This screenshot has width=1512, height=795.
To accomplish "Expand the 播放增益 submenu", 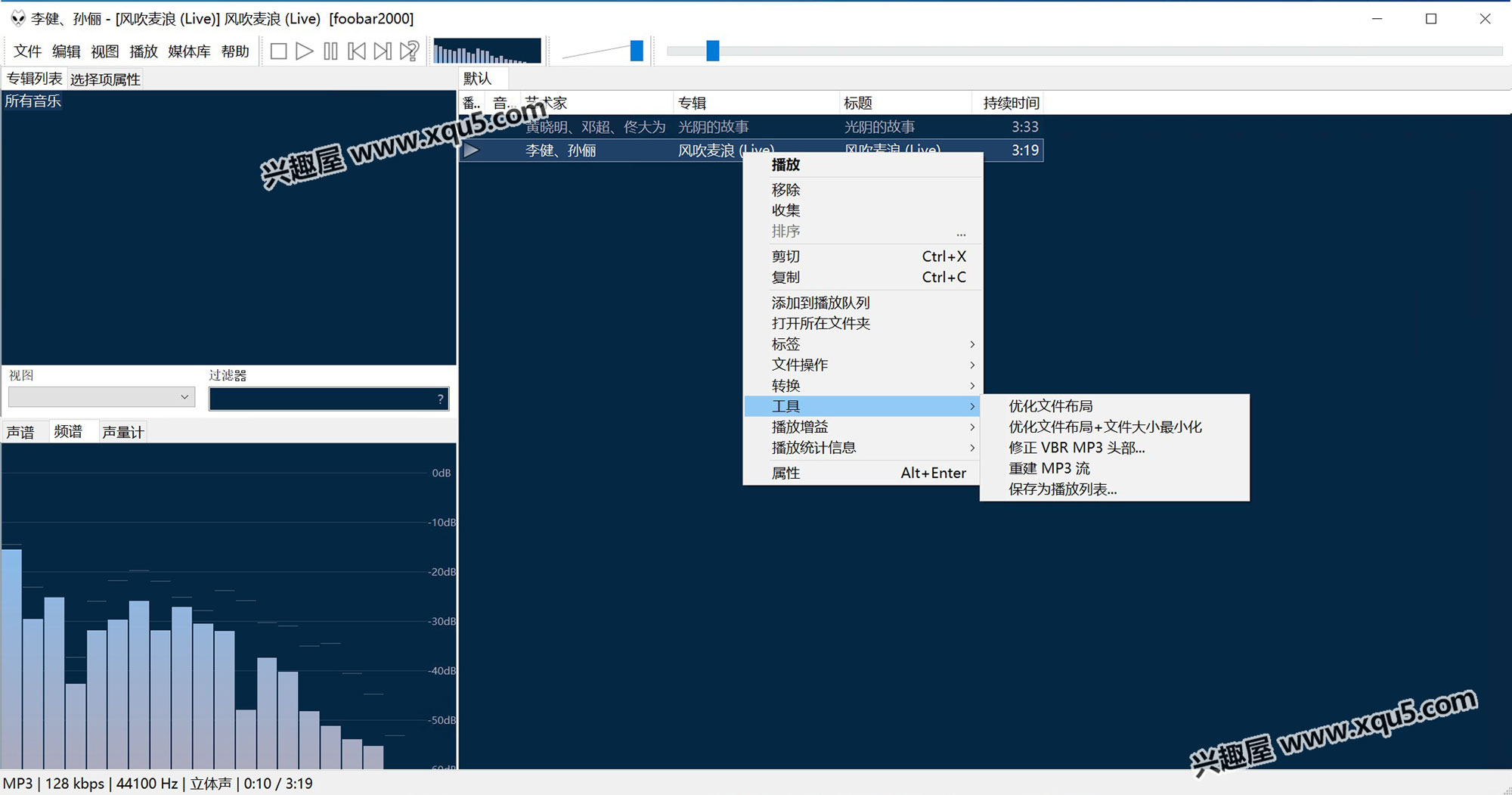I will [863, 427].
